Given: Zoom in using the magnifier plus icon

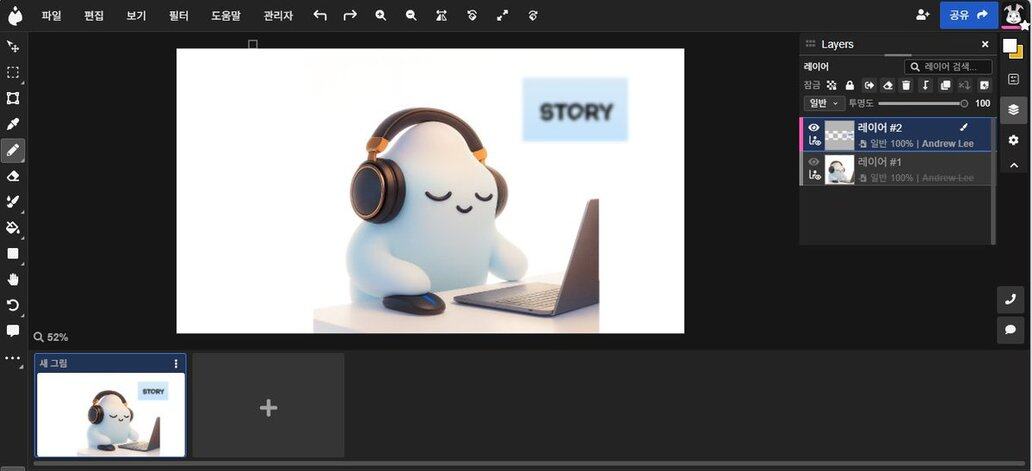Looking at the screenshot, I should pos(381,15).
